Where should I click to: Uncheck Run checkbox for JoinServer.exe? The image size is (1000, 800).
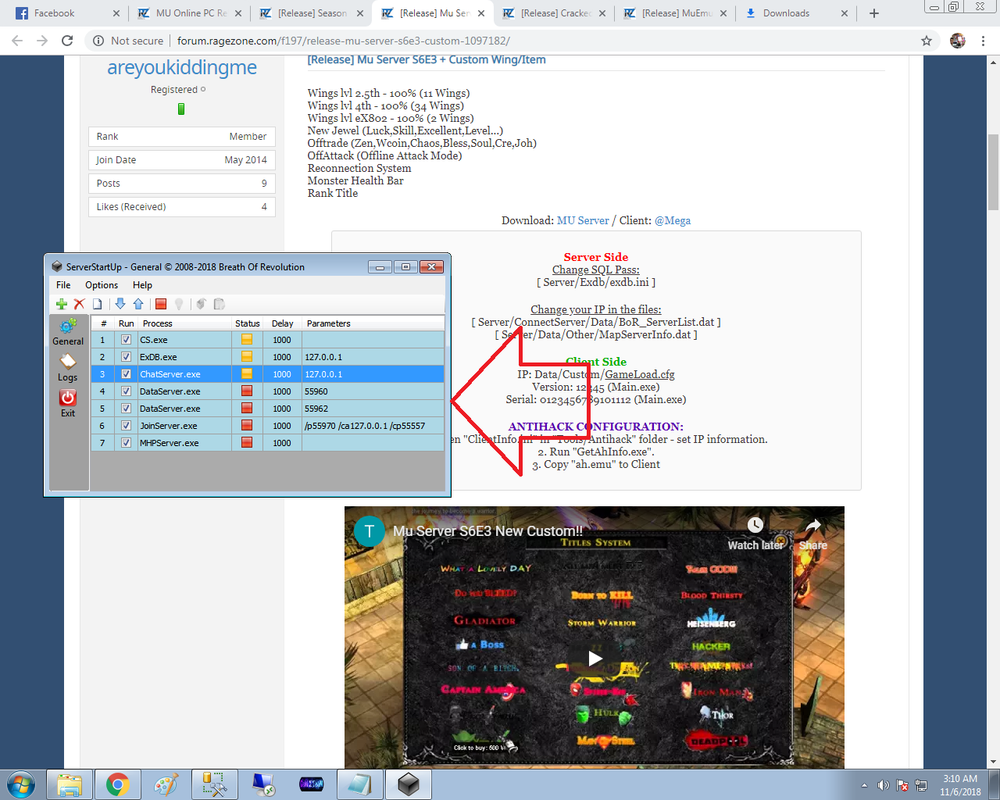(x=126, y=426)
